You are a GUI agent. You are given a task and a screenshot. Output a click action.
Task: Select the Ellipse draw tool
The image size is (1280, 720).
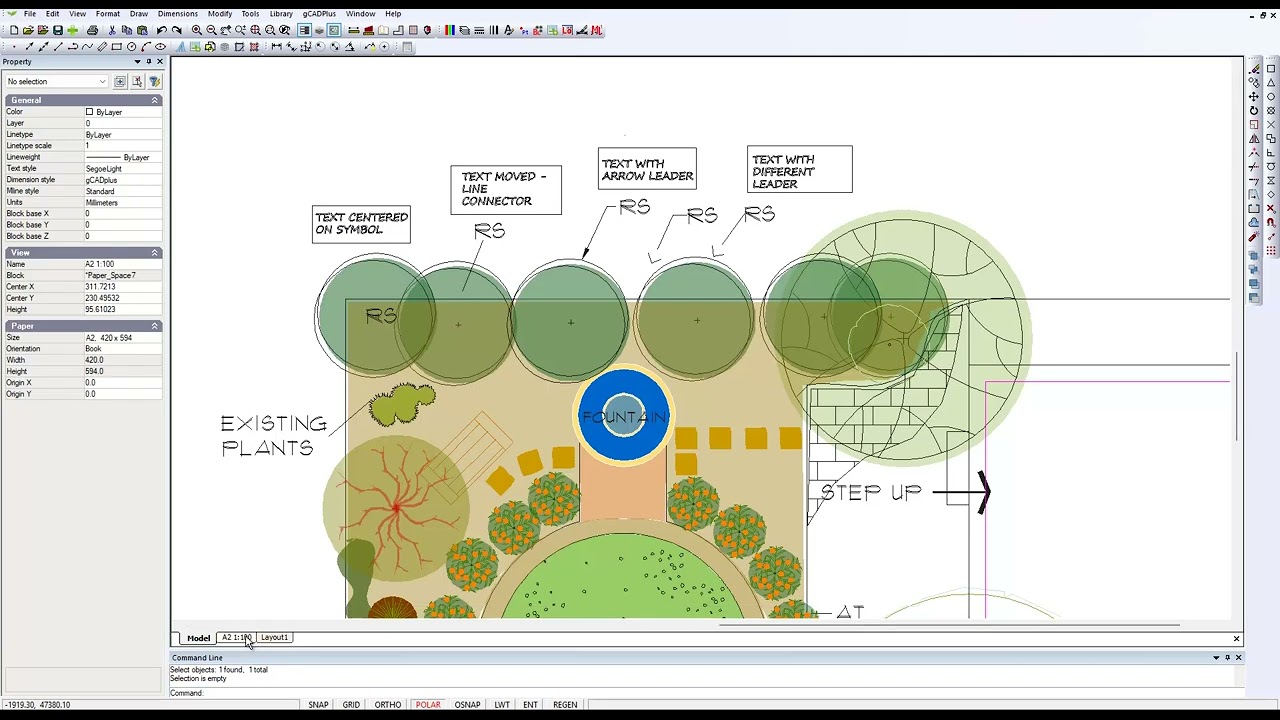click(x=160, y=47)
